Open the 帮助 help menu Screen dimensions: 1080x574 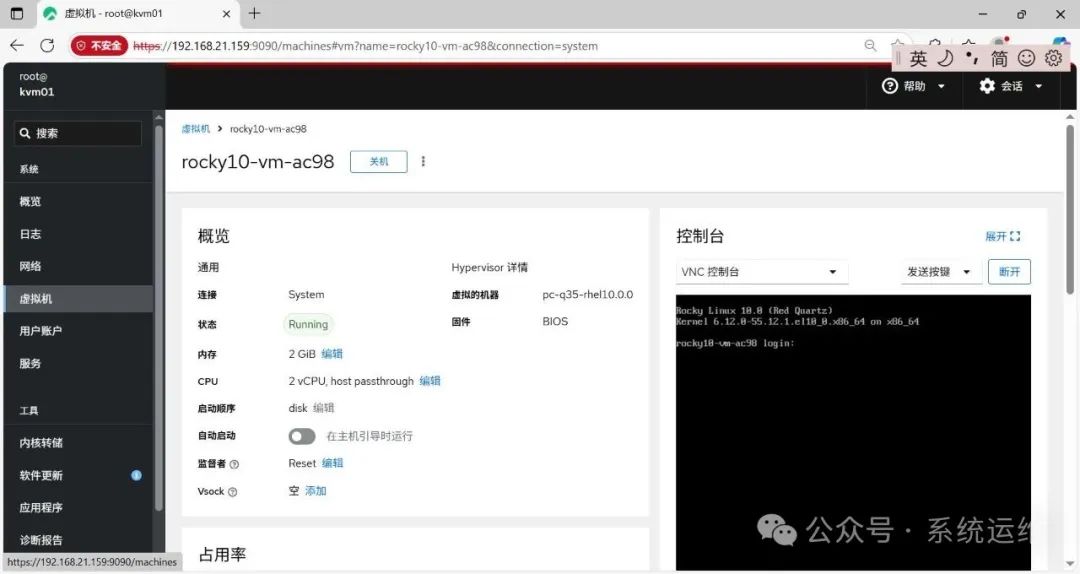913,86
